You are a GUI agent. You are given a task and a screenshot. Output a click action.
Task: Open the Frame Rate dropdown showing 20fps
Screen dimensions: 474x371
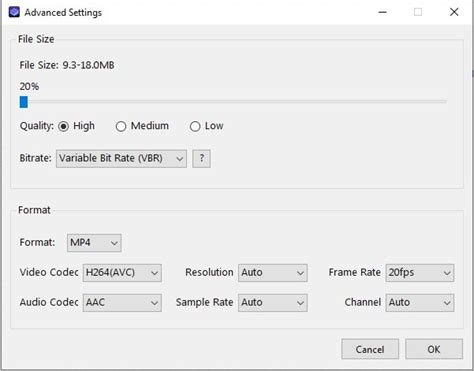pyautogui.click(x=420, y=273)
